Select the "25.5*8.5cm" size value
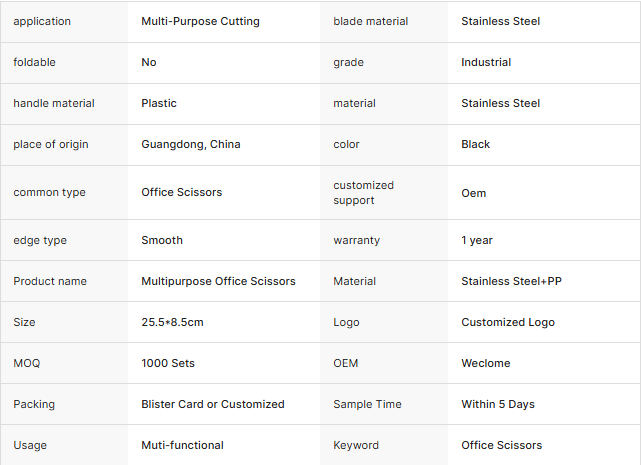Viewport: 641px width, 465px height. pyautogui.click(x=173, y=322)
